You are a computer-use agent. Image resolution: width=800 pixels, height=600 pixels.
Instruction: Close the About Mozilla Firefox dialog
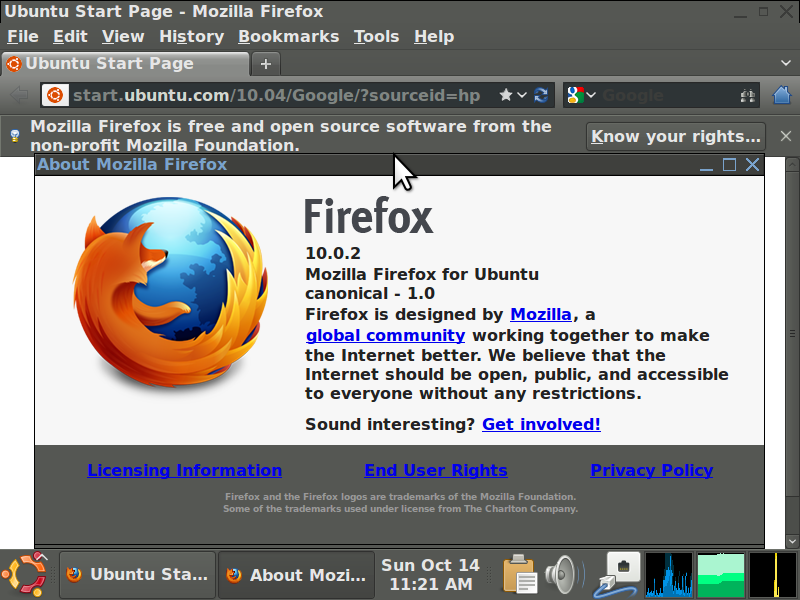(753, 165)
